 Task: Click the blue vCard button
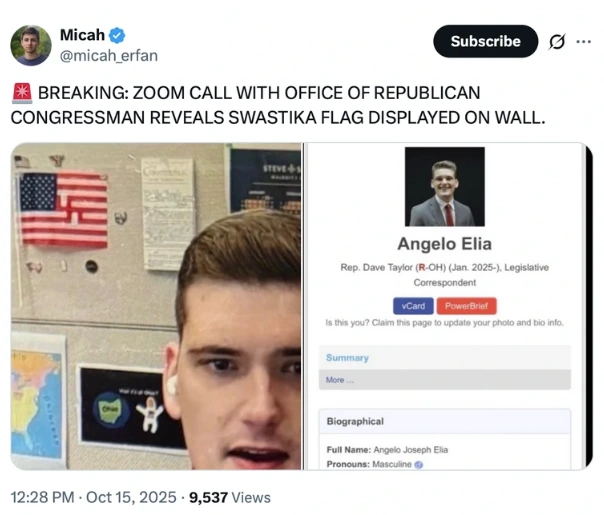(x=413, y=306)
